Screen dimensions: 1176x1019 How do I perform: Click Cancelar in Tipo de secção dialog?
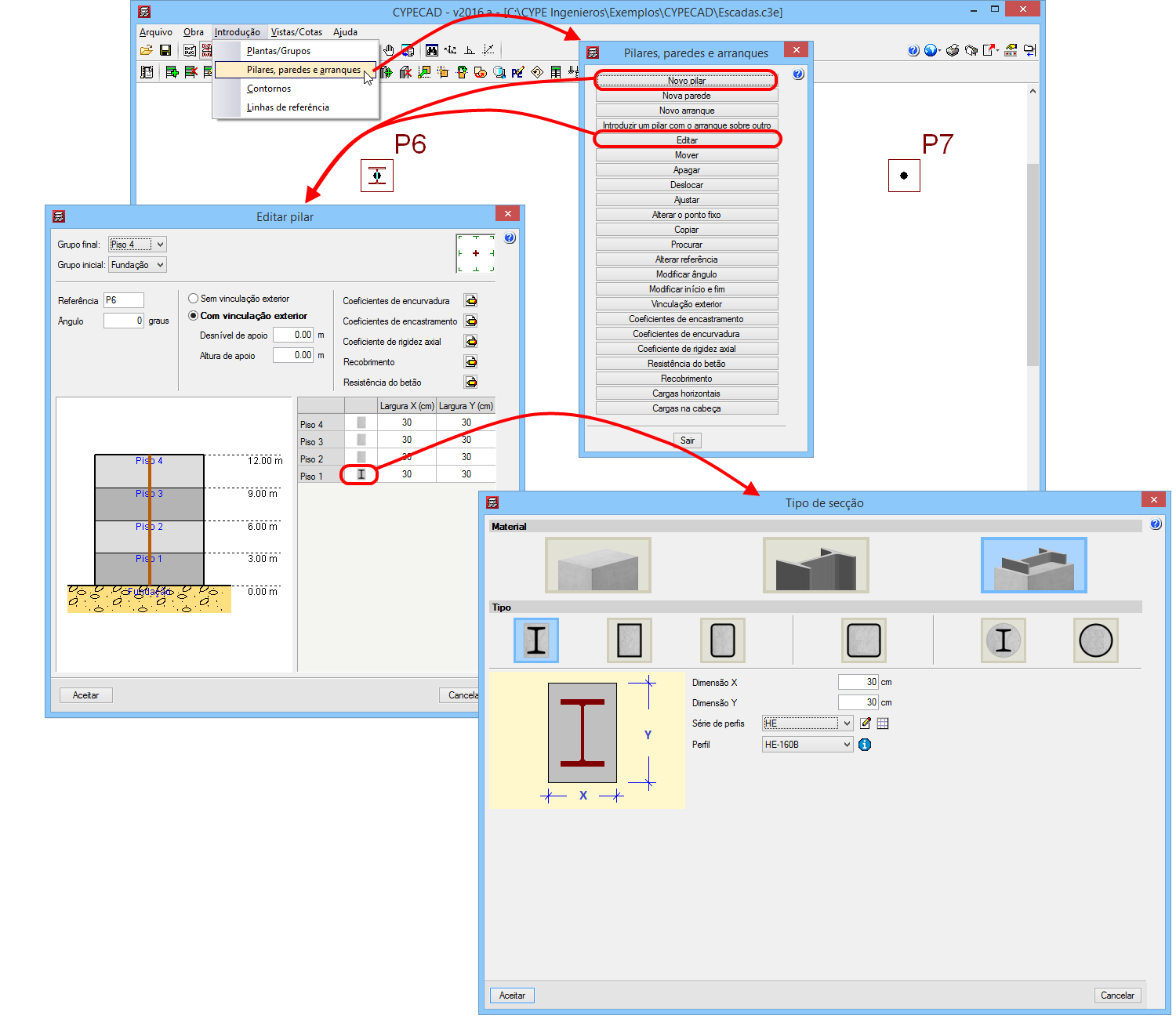[x=1117, y=995]
